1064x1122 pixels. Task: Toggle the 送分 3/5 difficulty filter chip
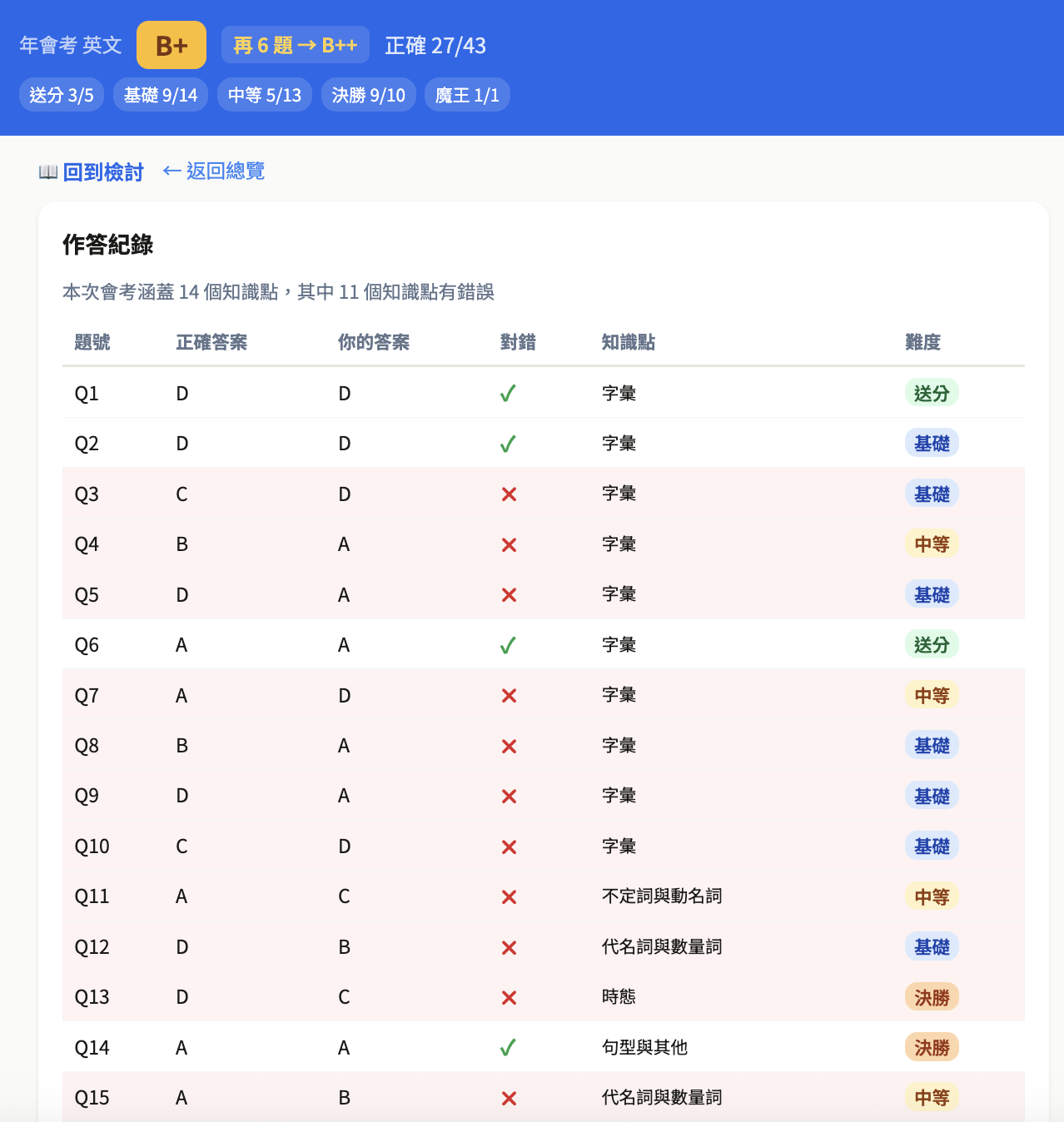click(x=61, y=94)
